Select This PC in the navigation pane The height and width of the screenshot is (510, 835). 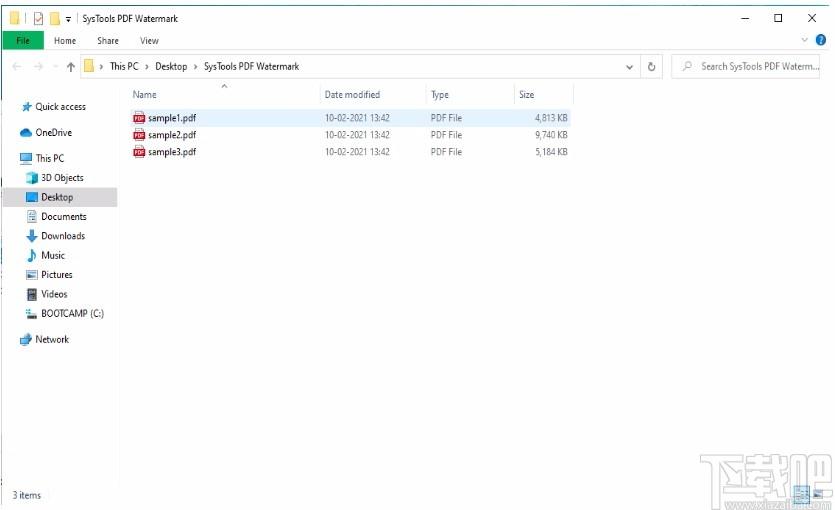click(50, 158)
